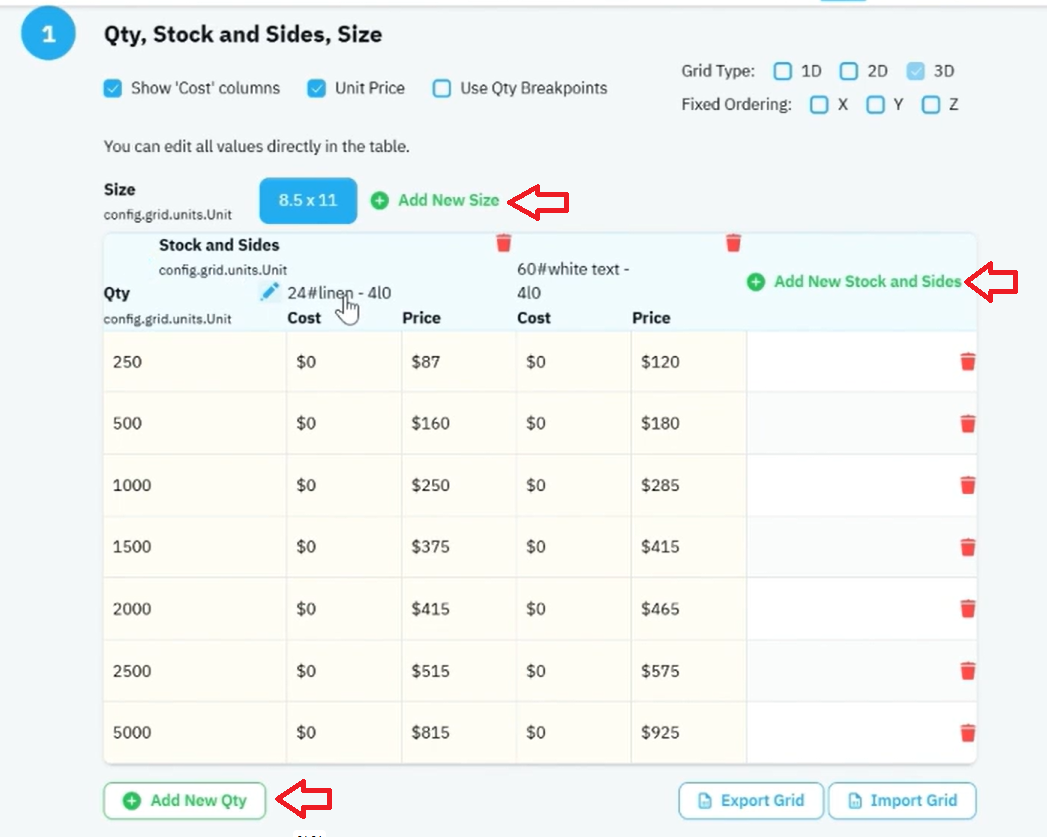The image size is (1047, 837).
Task: Delete the 2500 quantity row
Action: point(968,671)
